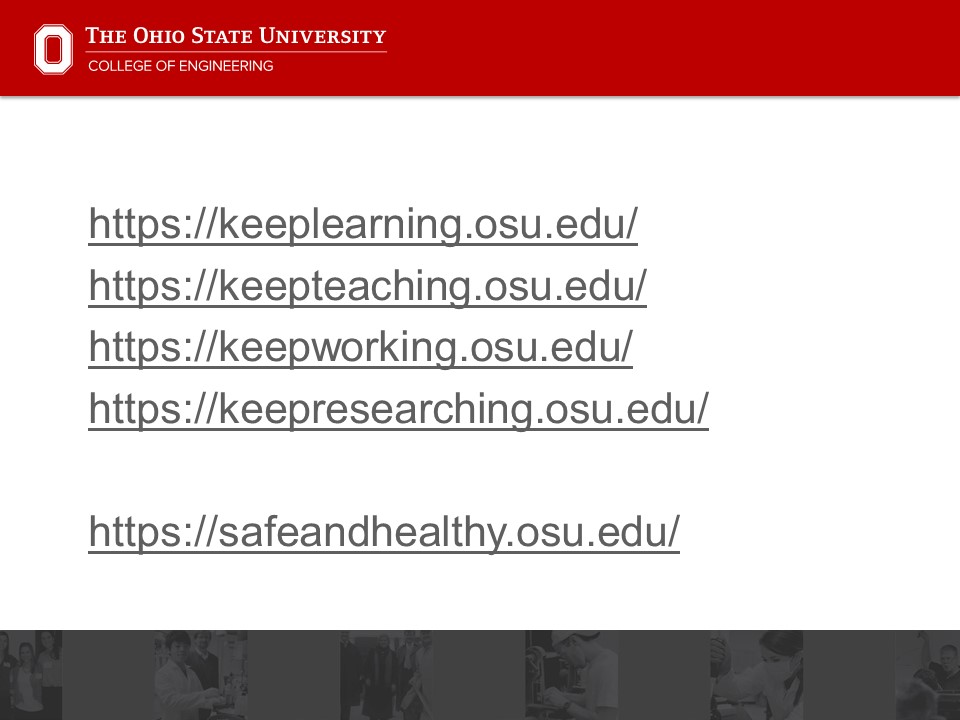Screen dimensions: 960x720
Task: Click the blank white slide background
Action: click(x=820, y=300)
